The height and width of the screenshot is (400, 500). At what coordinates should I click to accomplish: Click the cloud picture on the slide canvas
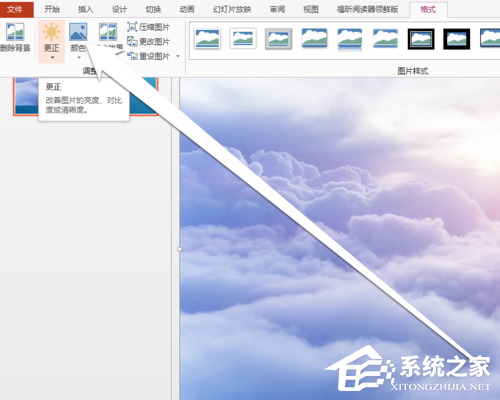pyautogui.click(x=340, y=239)
